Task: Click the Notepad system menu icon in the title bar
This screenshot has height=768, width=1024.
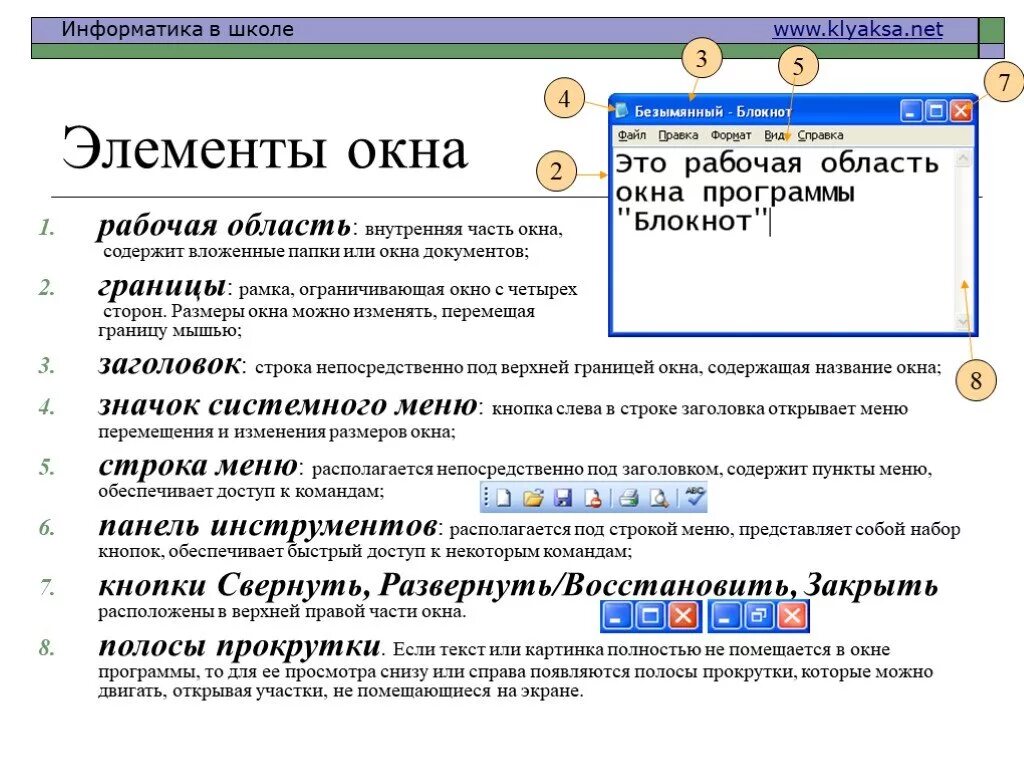Action: (621, 110)
